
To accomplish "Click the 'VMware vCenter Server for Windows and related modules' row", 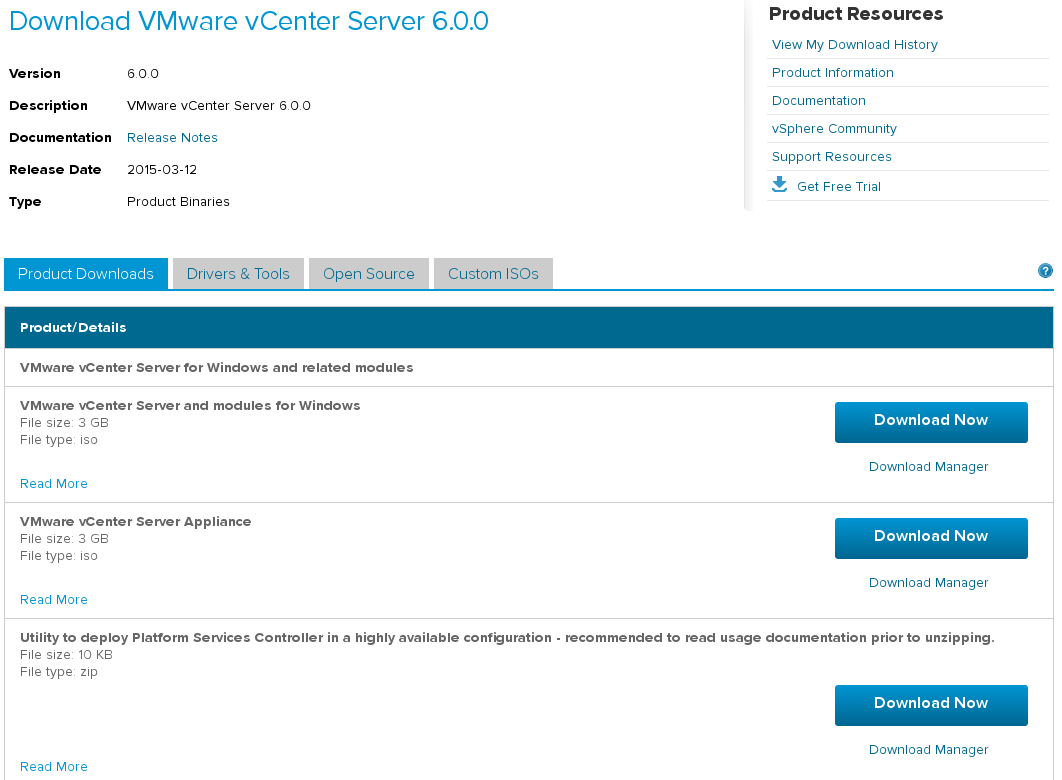I will [x=529, y=368].
